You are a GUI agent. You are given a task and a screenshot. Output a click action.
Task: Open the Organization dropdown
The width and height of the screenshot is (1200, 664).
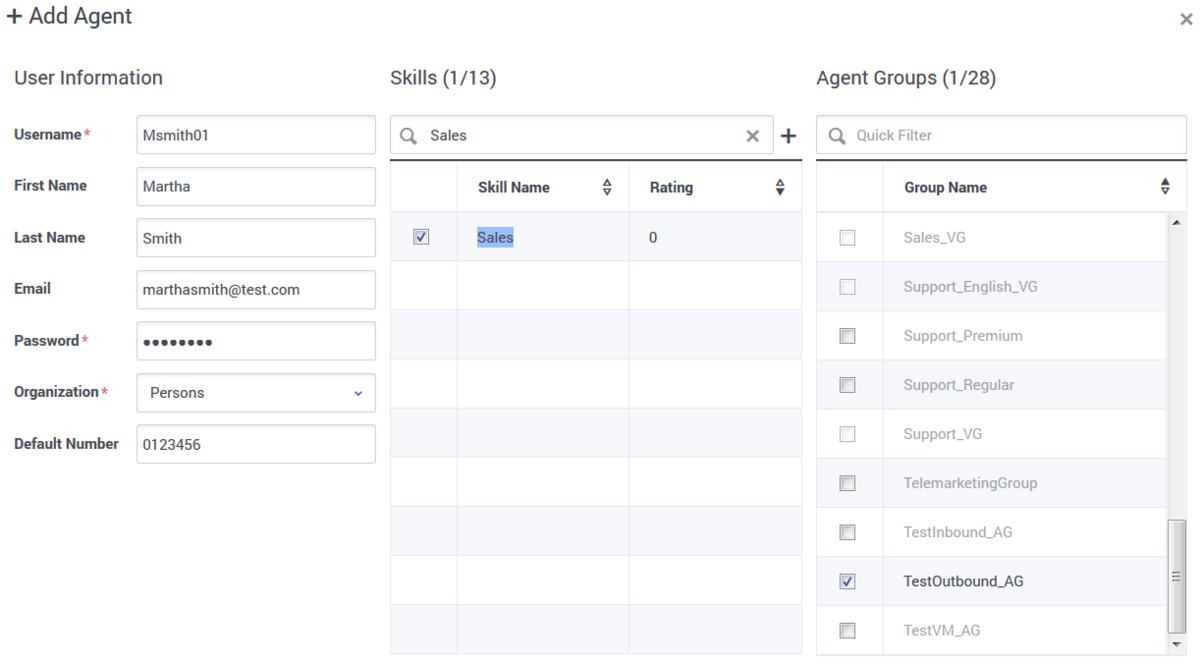pyautogui.click(x=256, y=393)
